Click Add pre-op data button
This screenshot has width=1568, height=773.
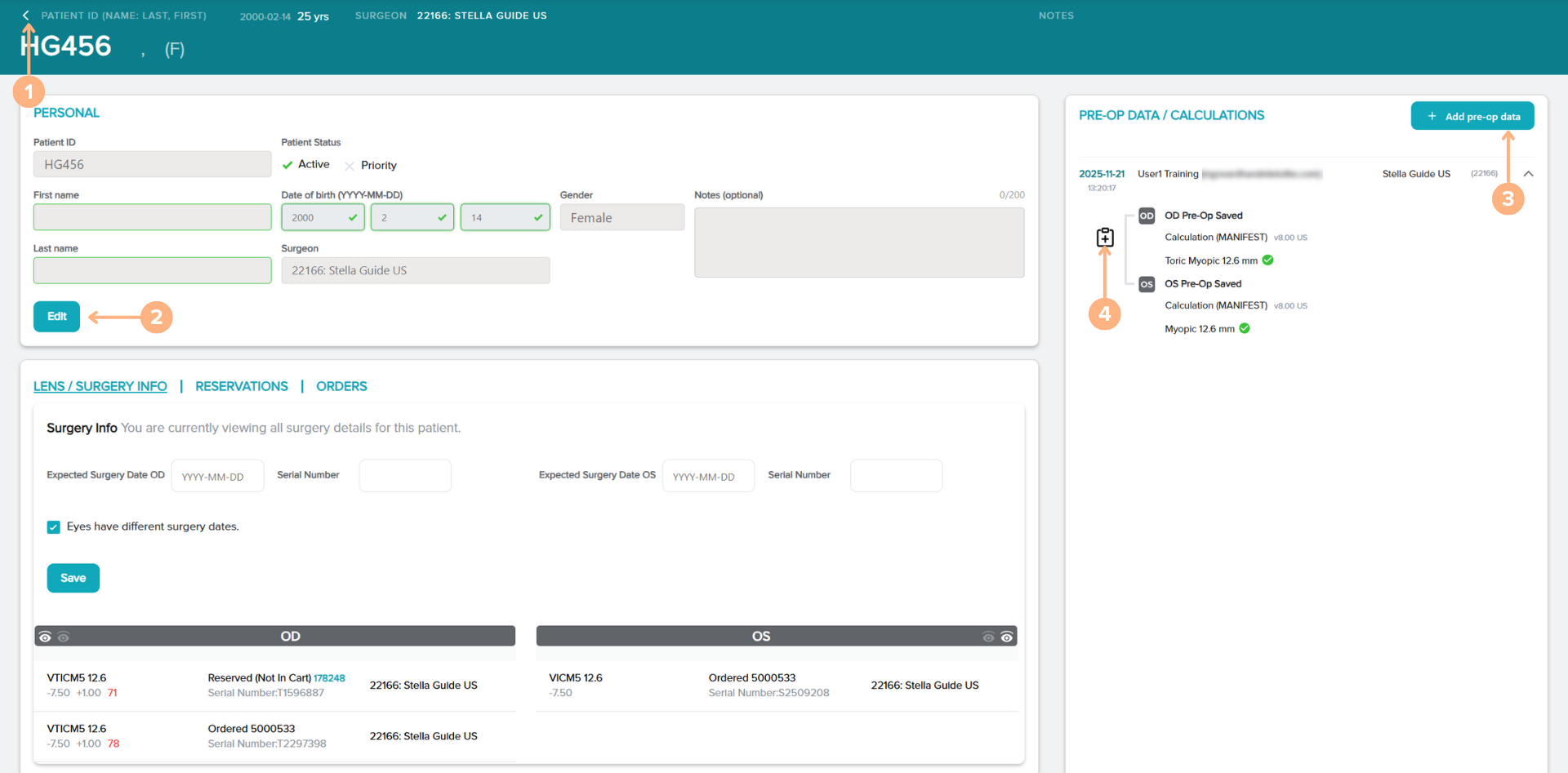click(x=1472, y=117)
